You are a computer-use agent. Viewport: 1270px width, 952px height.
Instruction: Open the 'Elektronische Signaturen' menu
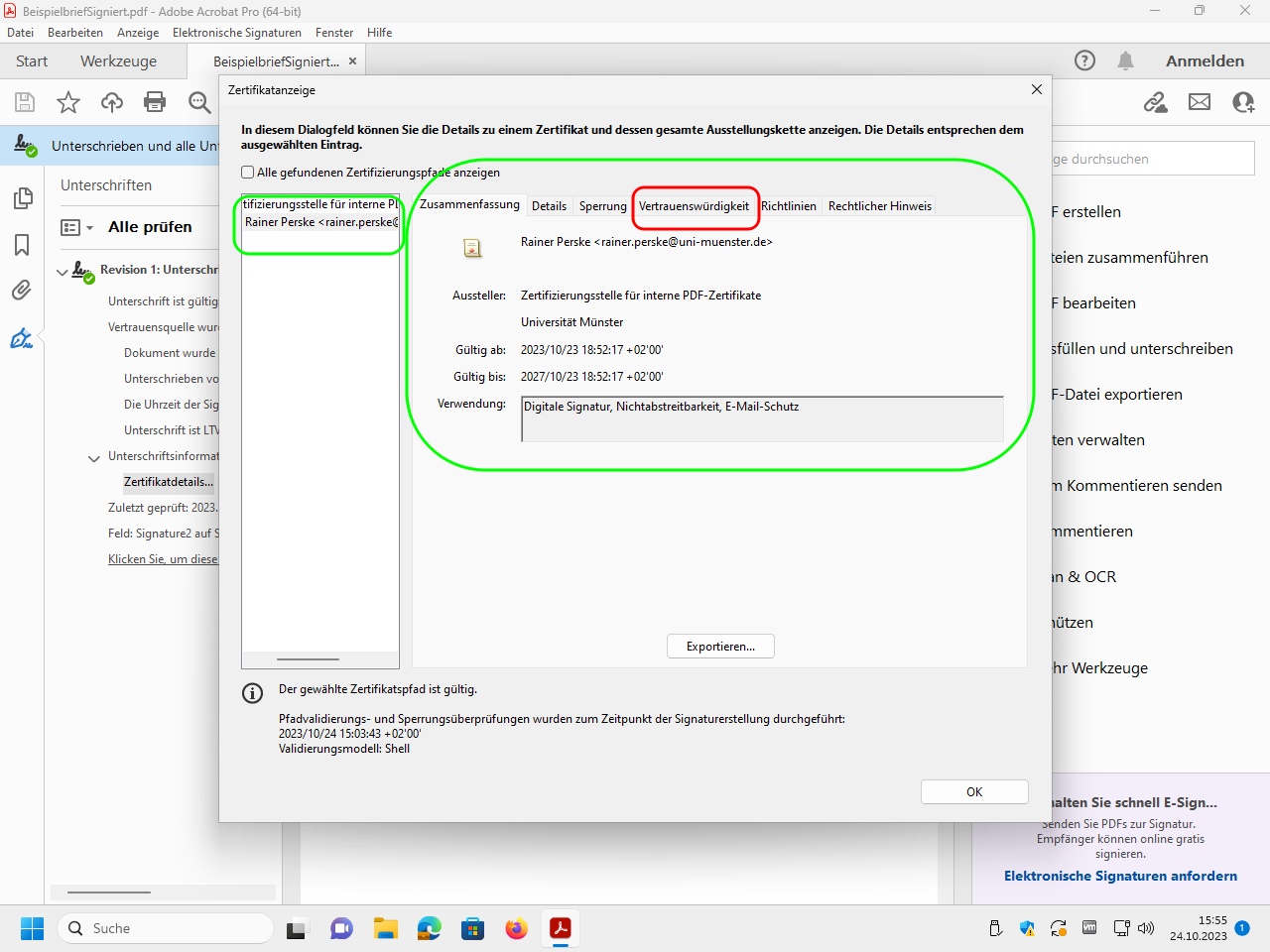(236, 33)
